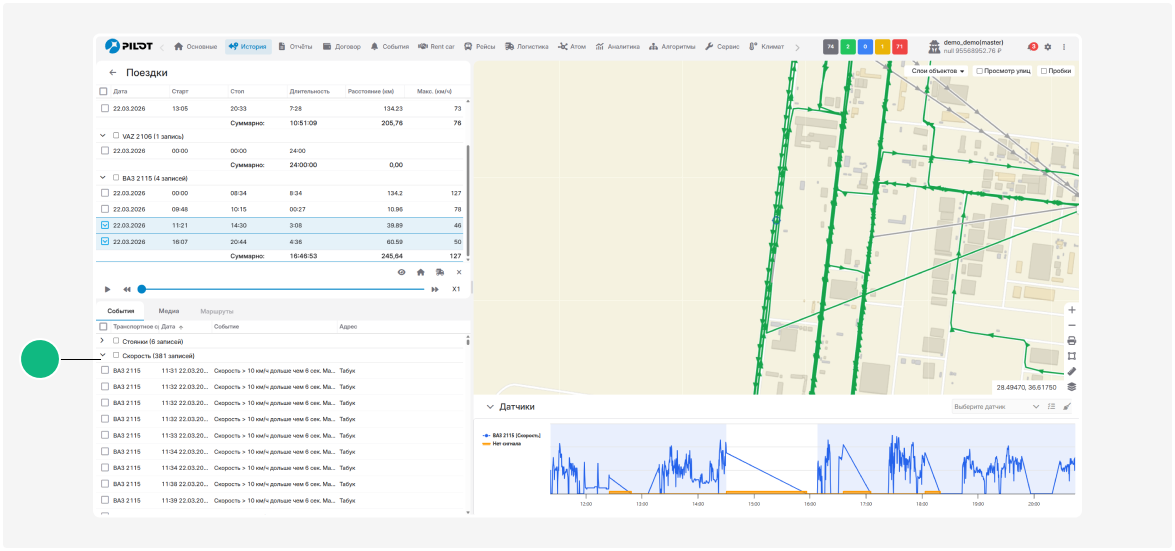
Task: Go back with arrow next to Поездки
Action: tap(113, 73)
